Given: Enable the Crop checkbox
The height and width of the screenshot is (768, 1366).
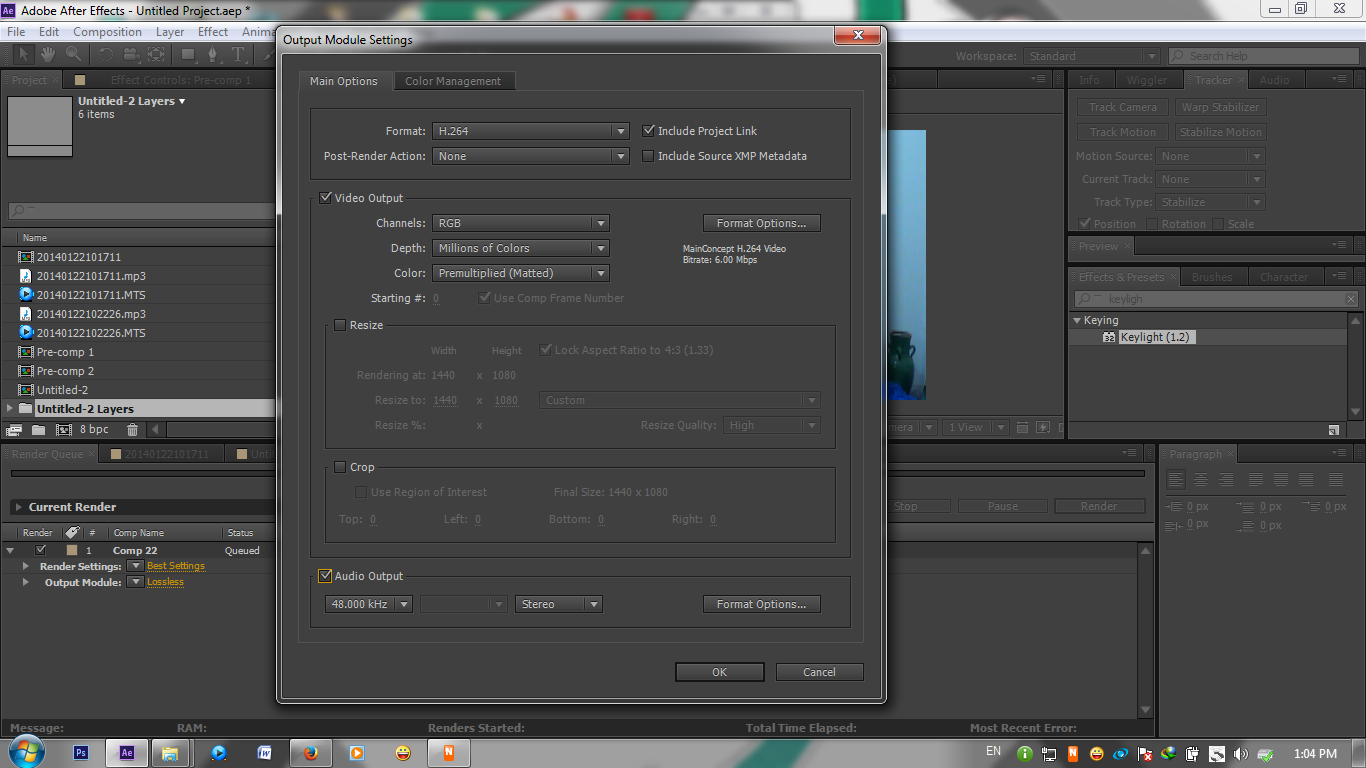Looking at the screenshot, I should [340, 467].
